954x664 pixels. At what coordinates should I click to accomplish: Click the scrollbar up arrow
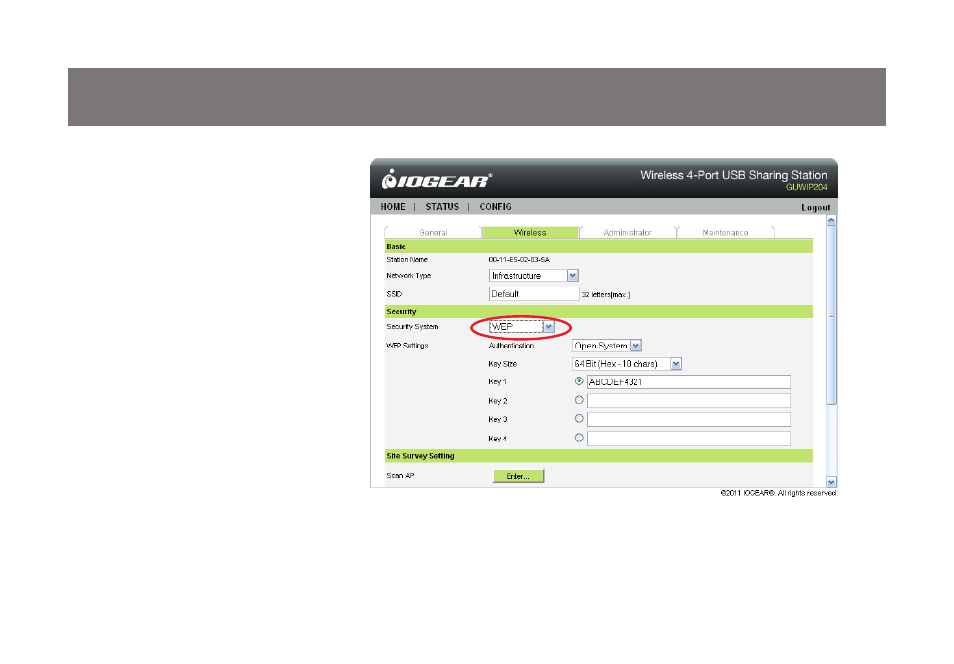pos(832,220)
